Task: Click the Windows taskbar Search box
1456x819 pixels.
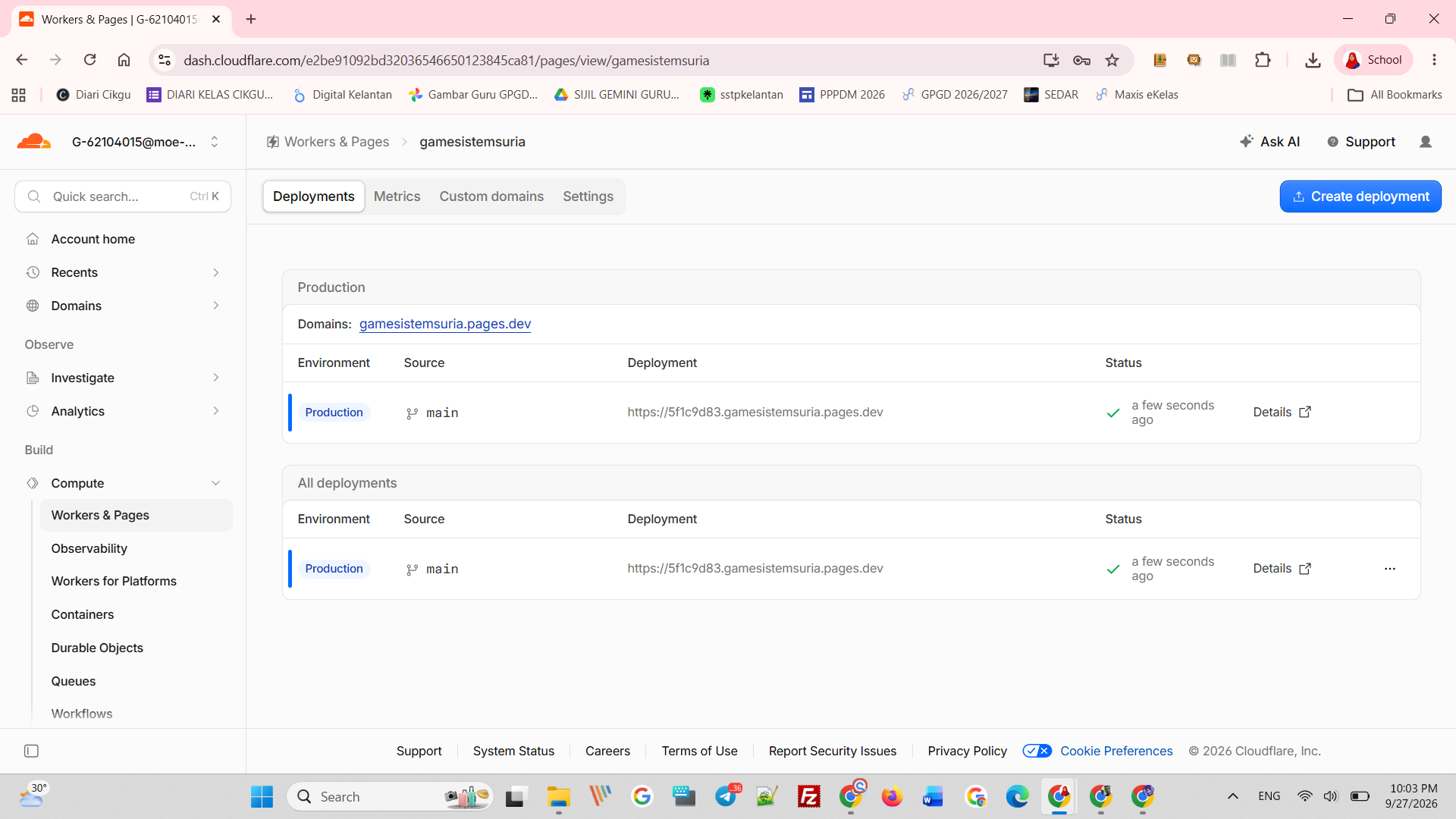Action: (x=390, y=796)
